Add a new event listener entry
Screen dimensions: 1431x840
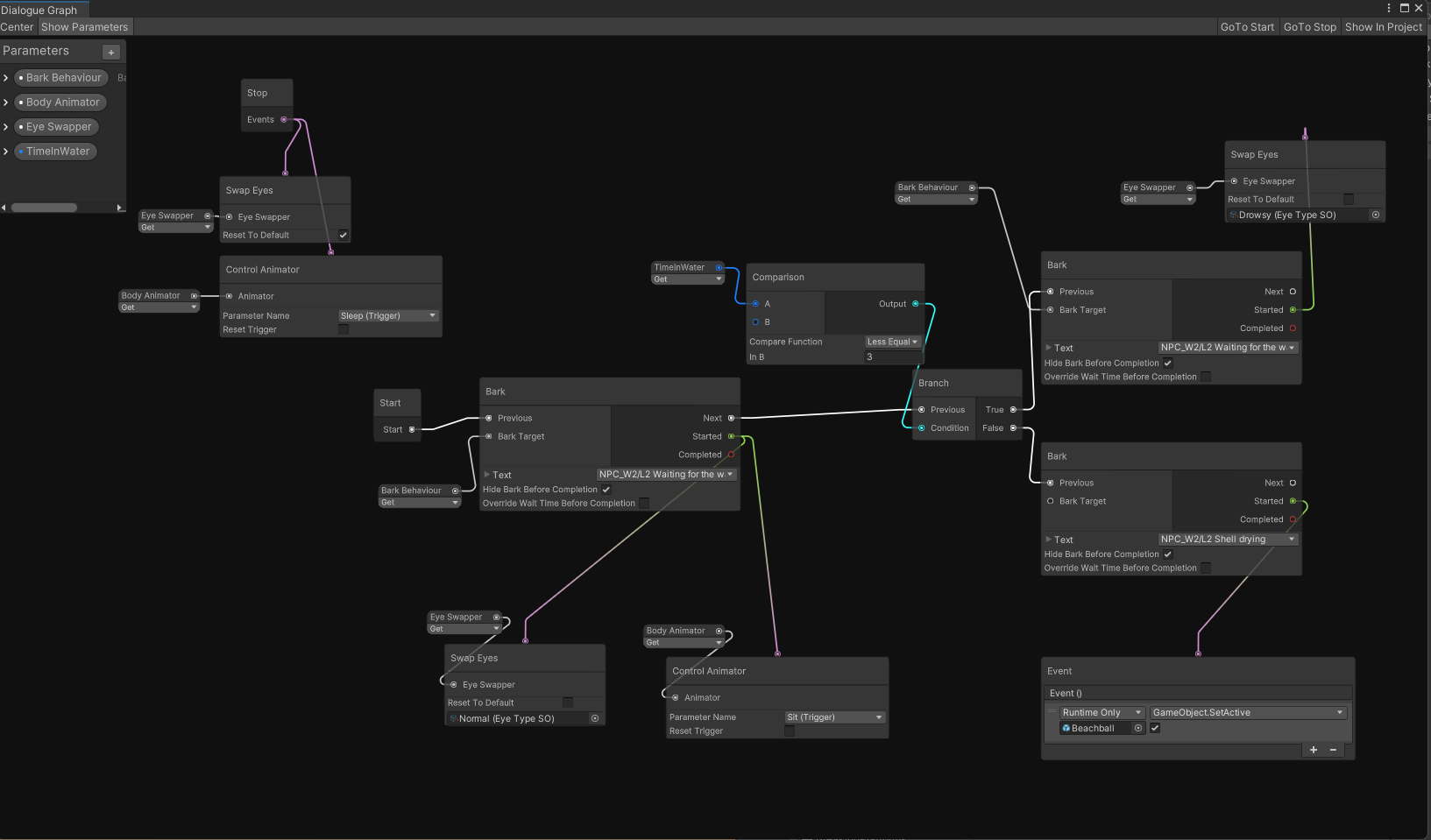1313,750
